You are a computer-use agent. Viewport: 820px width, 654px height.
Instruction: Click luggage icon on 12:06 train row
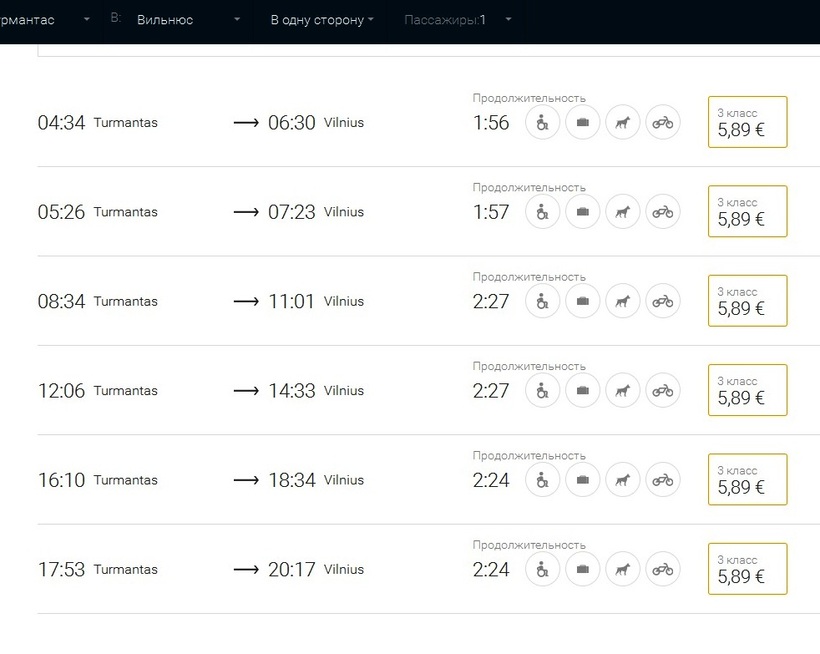coord(583,390)
